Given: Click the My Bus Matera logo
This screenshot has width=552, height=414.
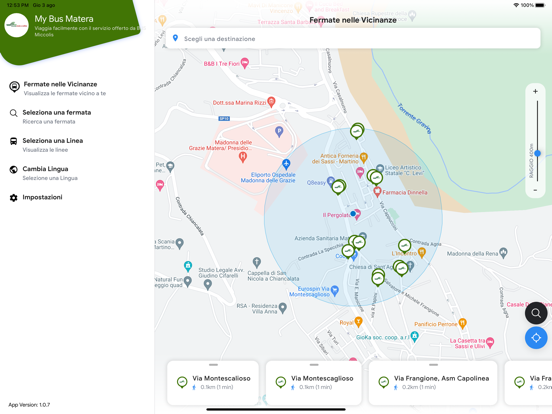Looking at the screenshot, I should [x=16, y=25].
